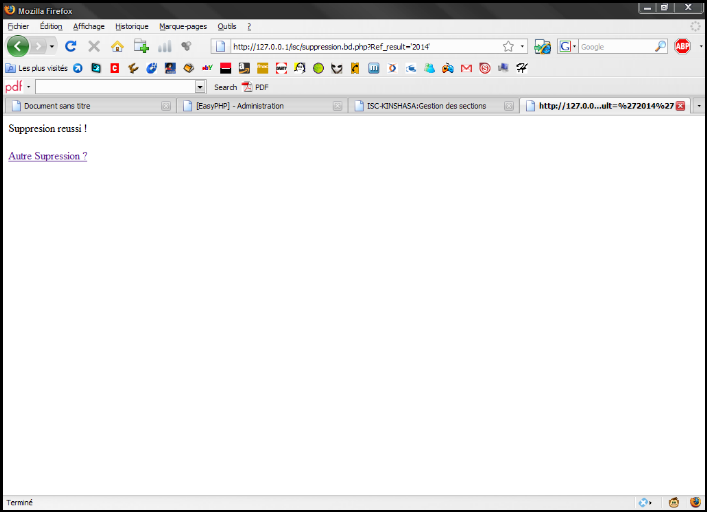
Task: Open the yellow Fnac bookmark
Action: coord(262,68)
